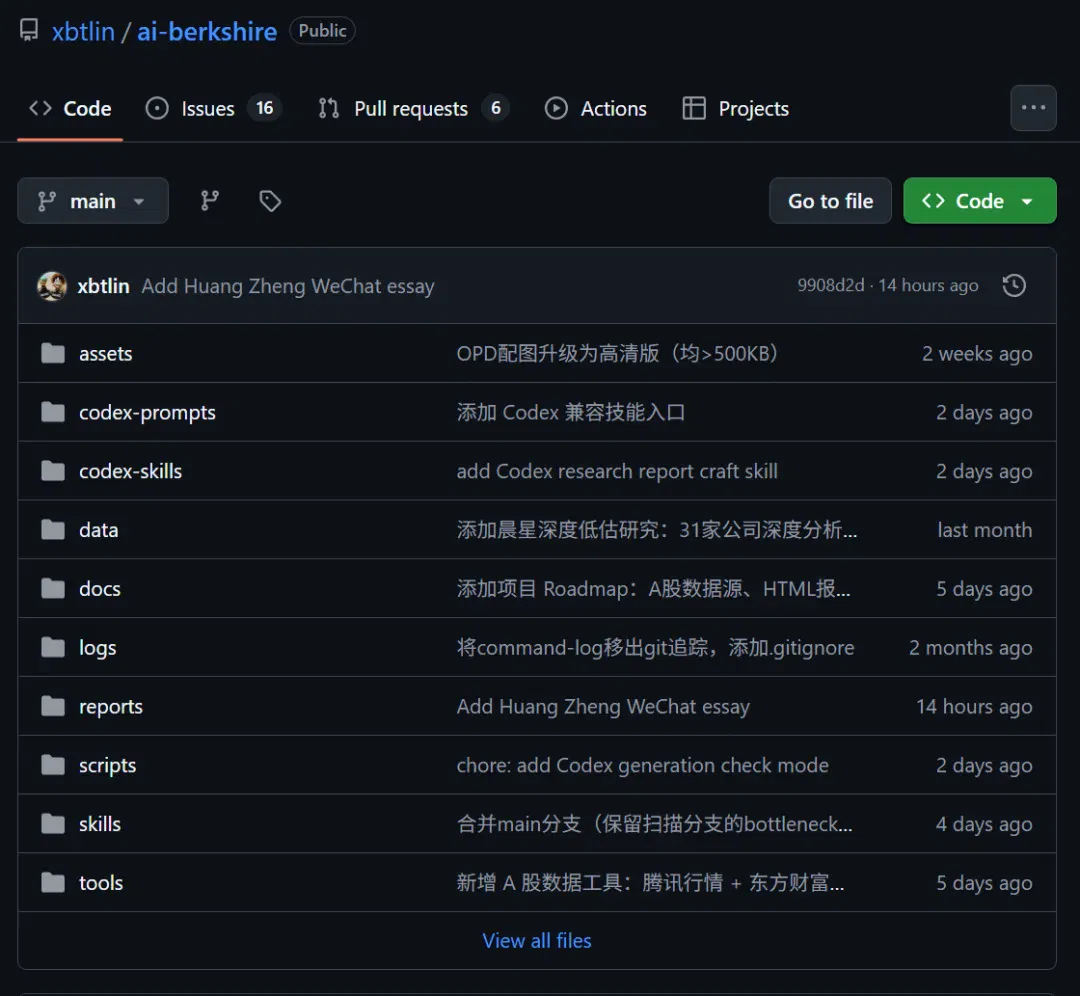Click the Pull requests count badge 6
Viewport: 1080px width, 996px height.
(x=495, y=108)
